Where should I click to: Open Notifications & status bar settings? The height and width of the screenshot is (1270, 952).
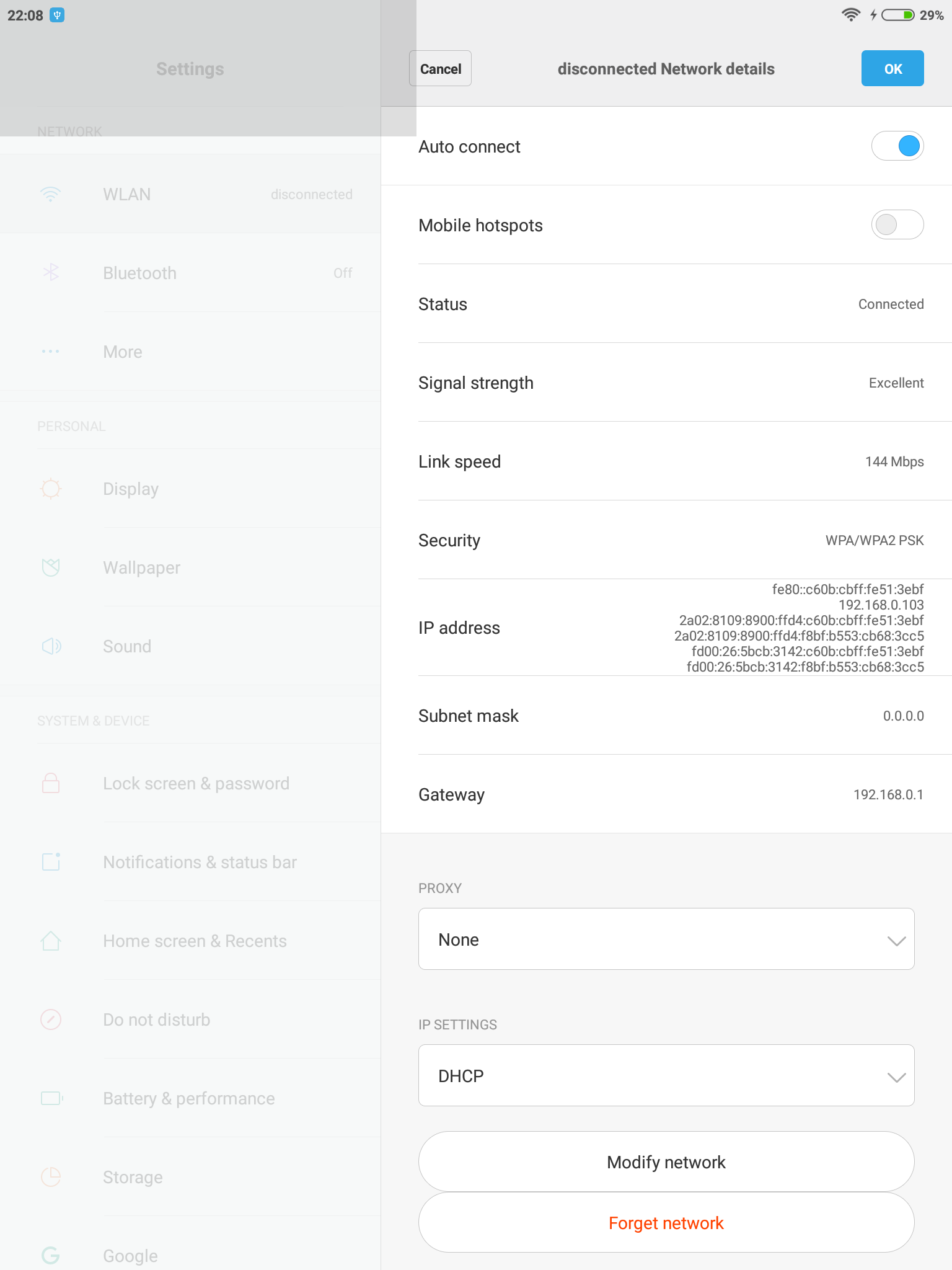click(190, 862)
